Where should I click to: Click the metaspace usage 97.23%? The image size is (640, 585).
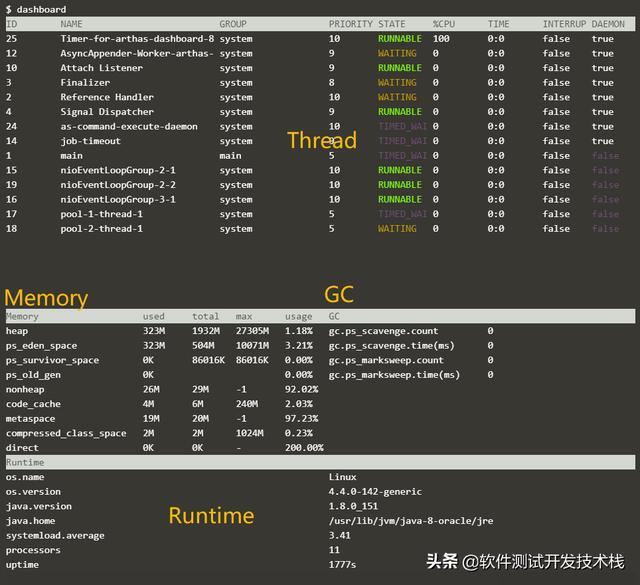(x=301, y=419)
